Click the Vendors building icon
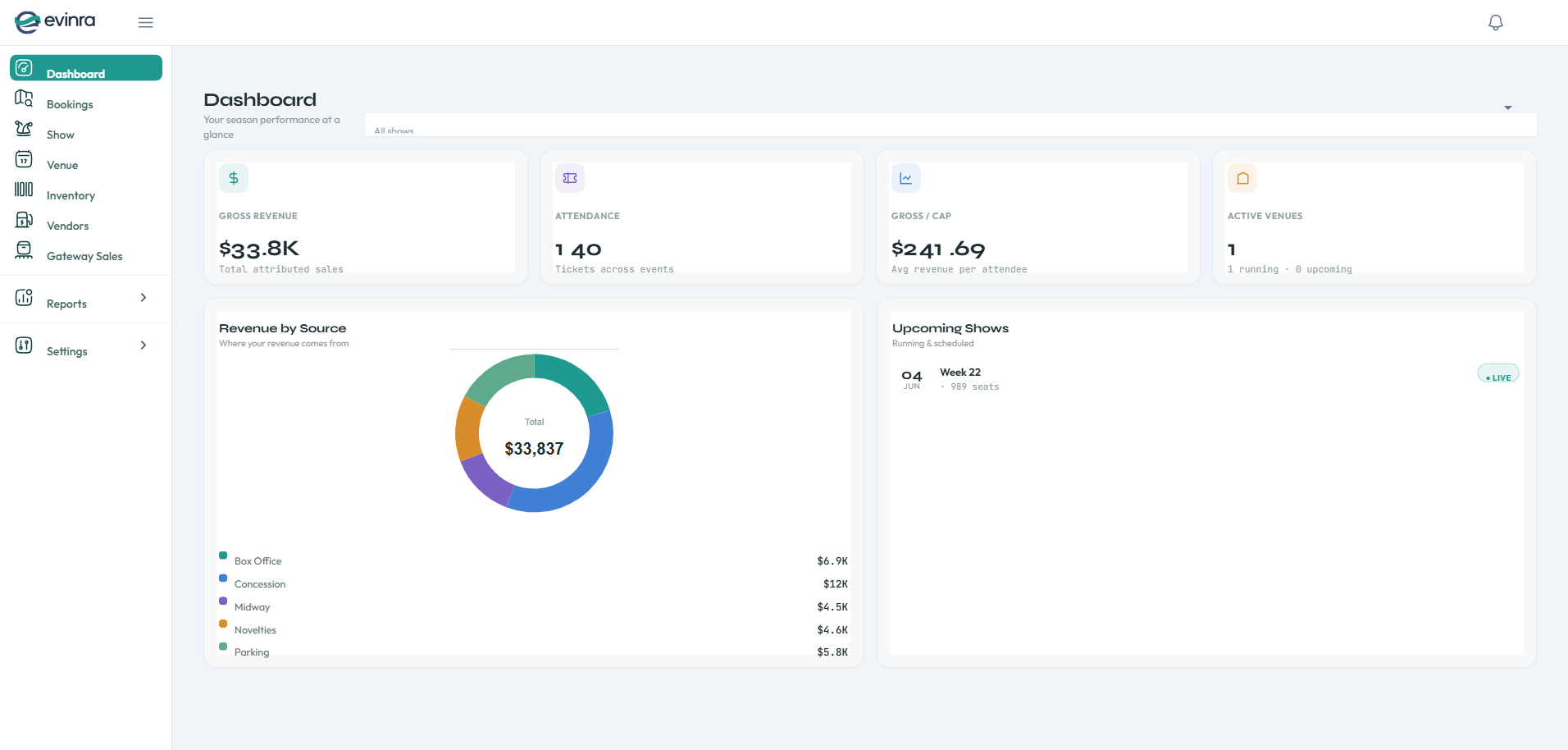This screenshot has height=750, width=1568. pos(24,219)
